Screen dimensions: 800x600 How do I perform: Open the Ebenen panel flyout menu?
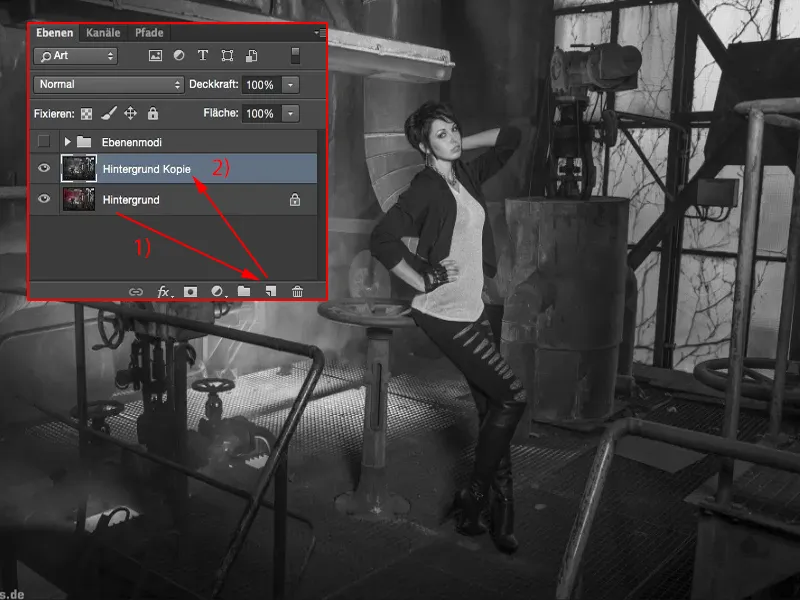pyautogui.click(x=320, y=33)
